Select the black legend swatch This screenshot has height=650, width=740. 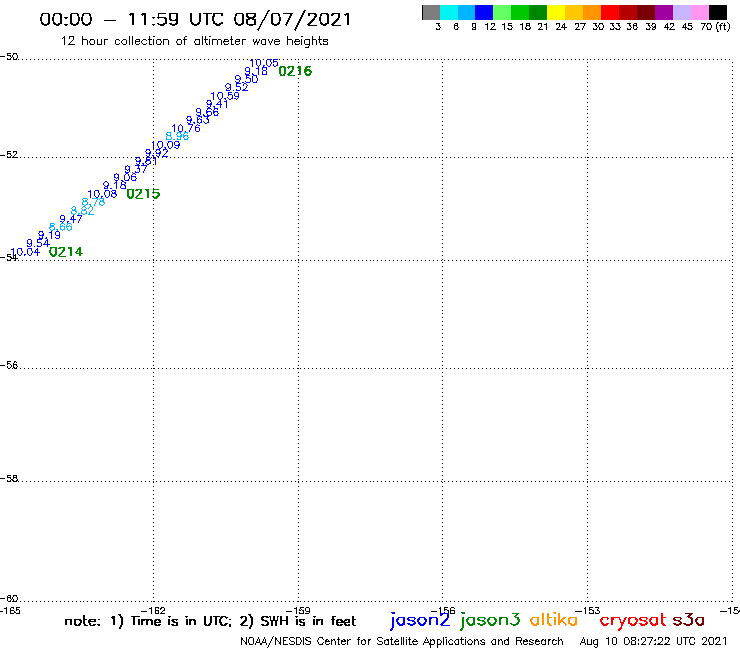point(718,12)
